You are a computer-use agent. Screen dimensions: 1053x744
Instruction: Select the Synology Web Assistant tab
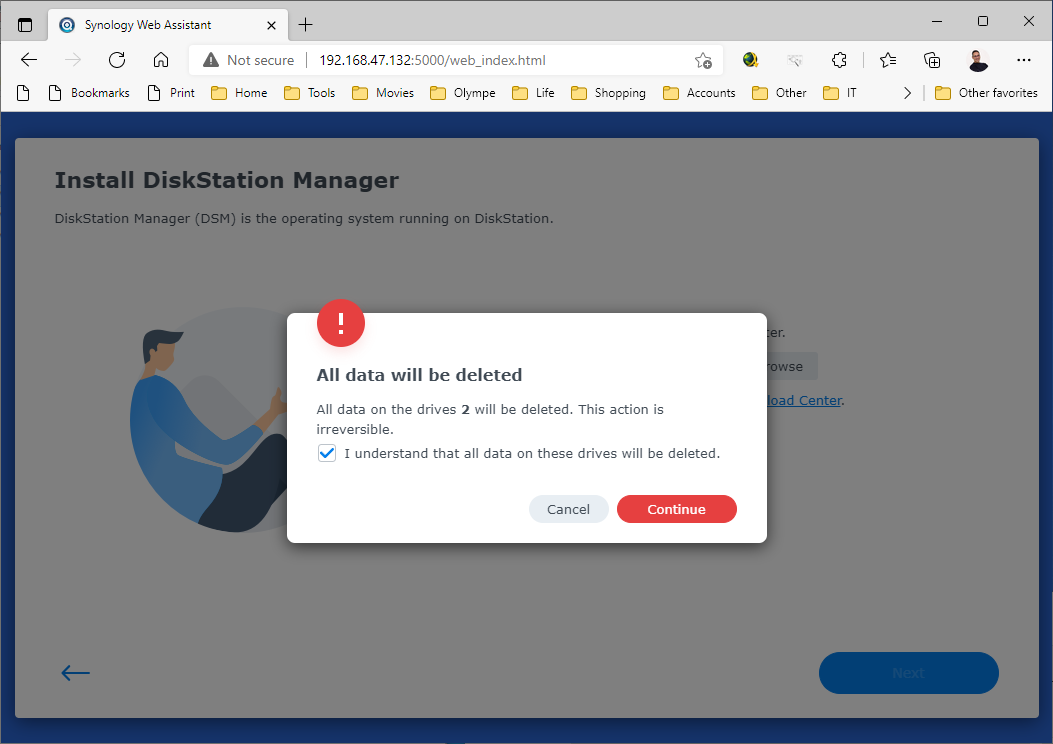tap(168, 25)
